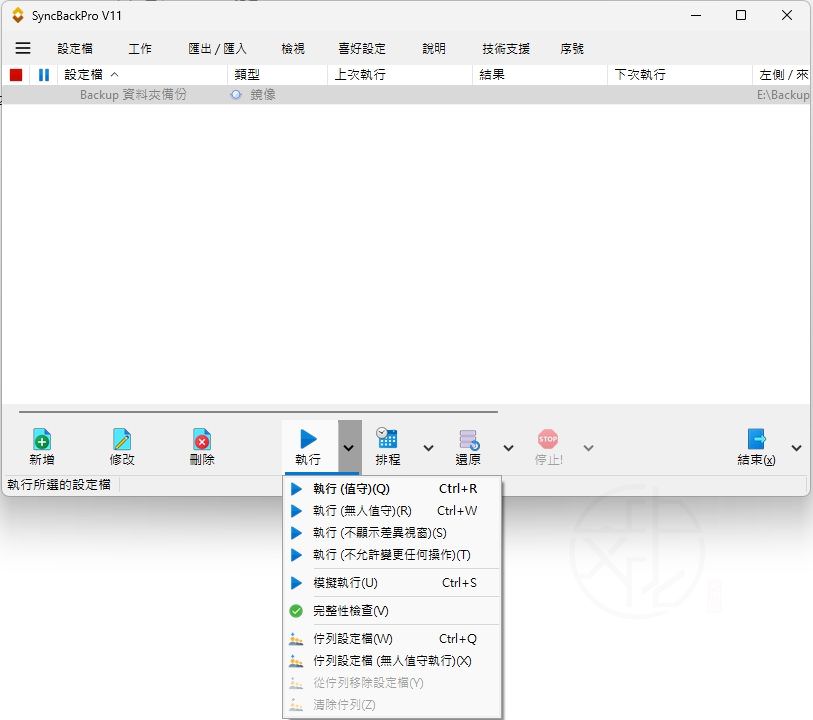The image size is (813, 720).
Task: Click the 新增 (New) profile icon
Action: click(x=41, y=439)
